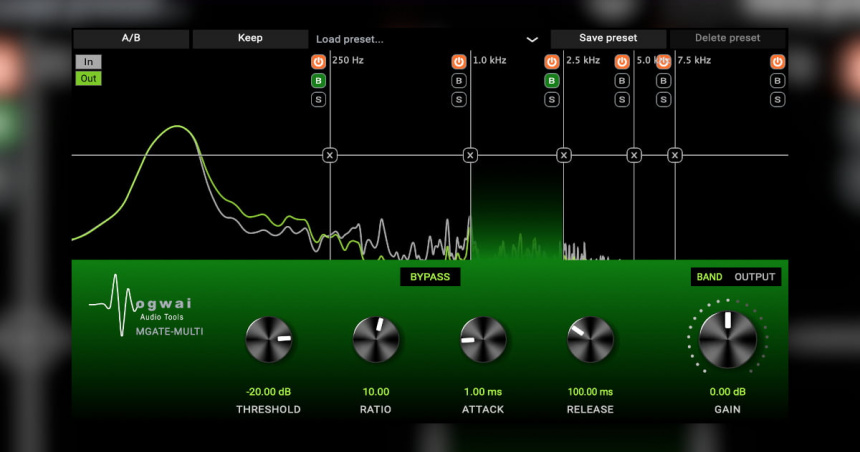Remove the 7.5 kHz crossover with its X handle
Screen dimensions: 860x452
(675, 155)
